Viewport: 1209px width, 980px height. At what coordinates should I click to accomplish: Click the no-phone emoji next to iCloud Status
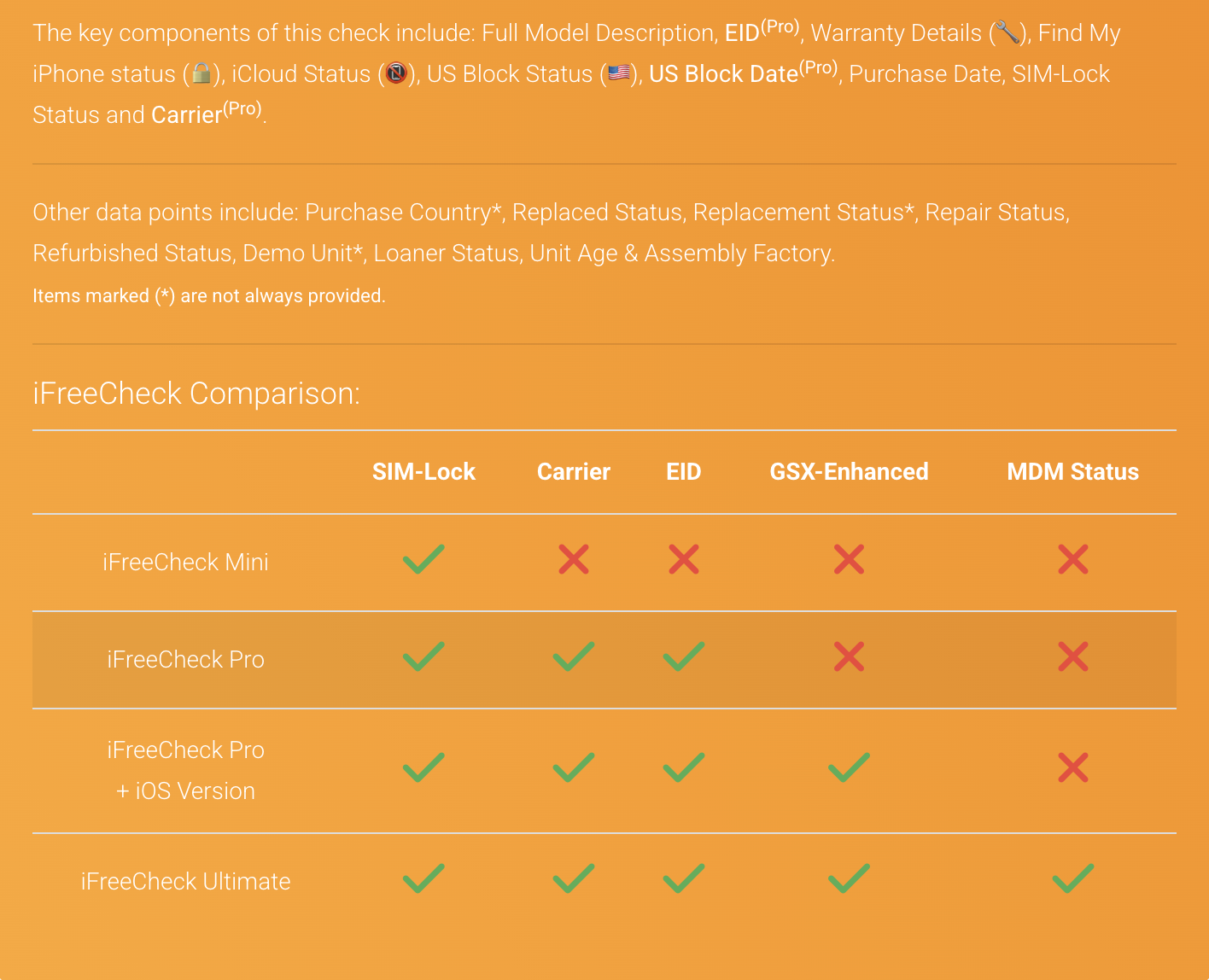pos(396,74)
